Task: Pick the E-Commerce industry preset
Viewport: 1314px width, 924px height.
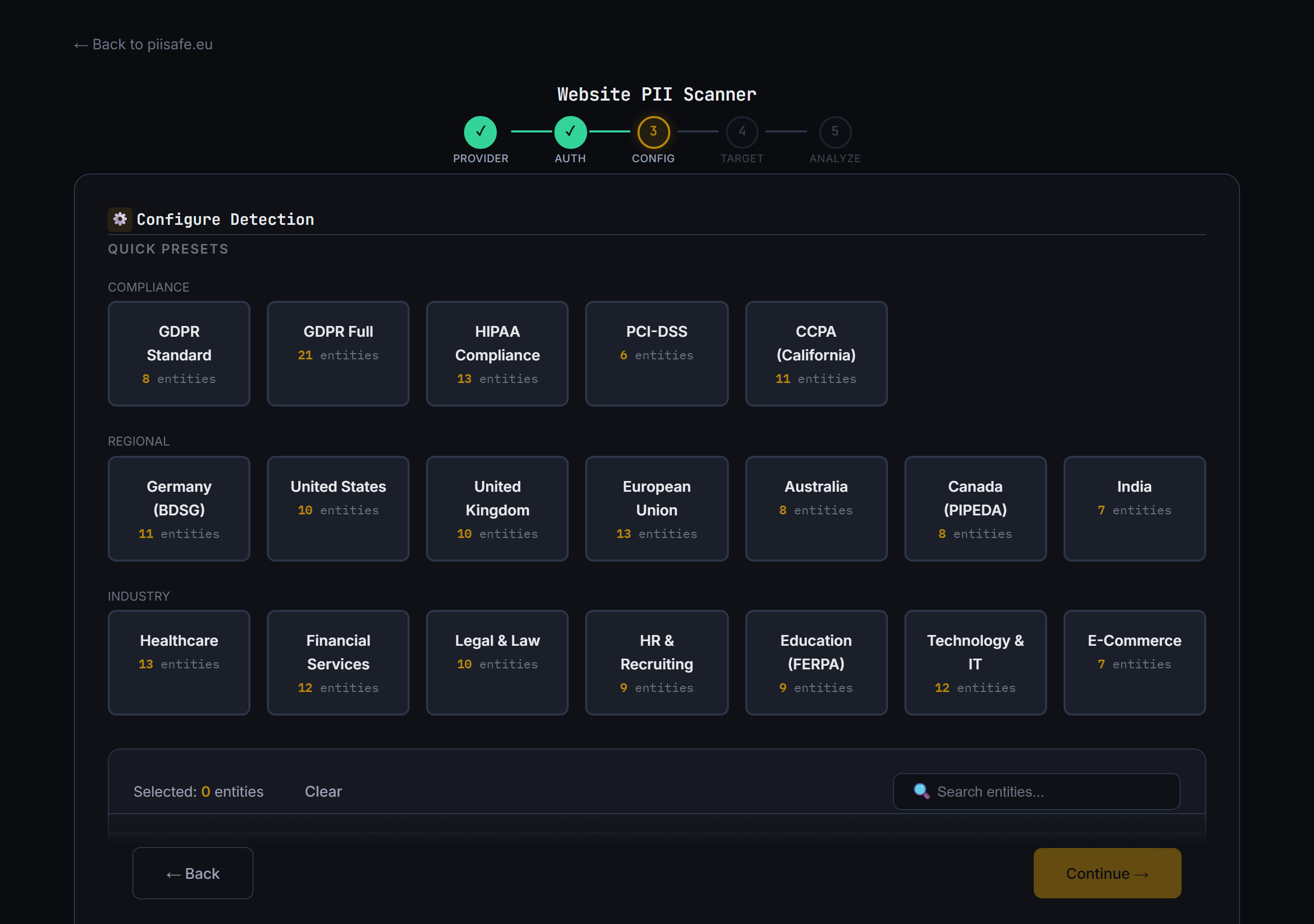Action: (1134, 662)
